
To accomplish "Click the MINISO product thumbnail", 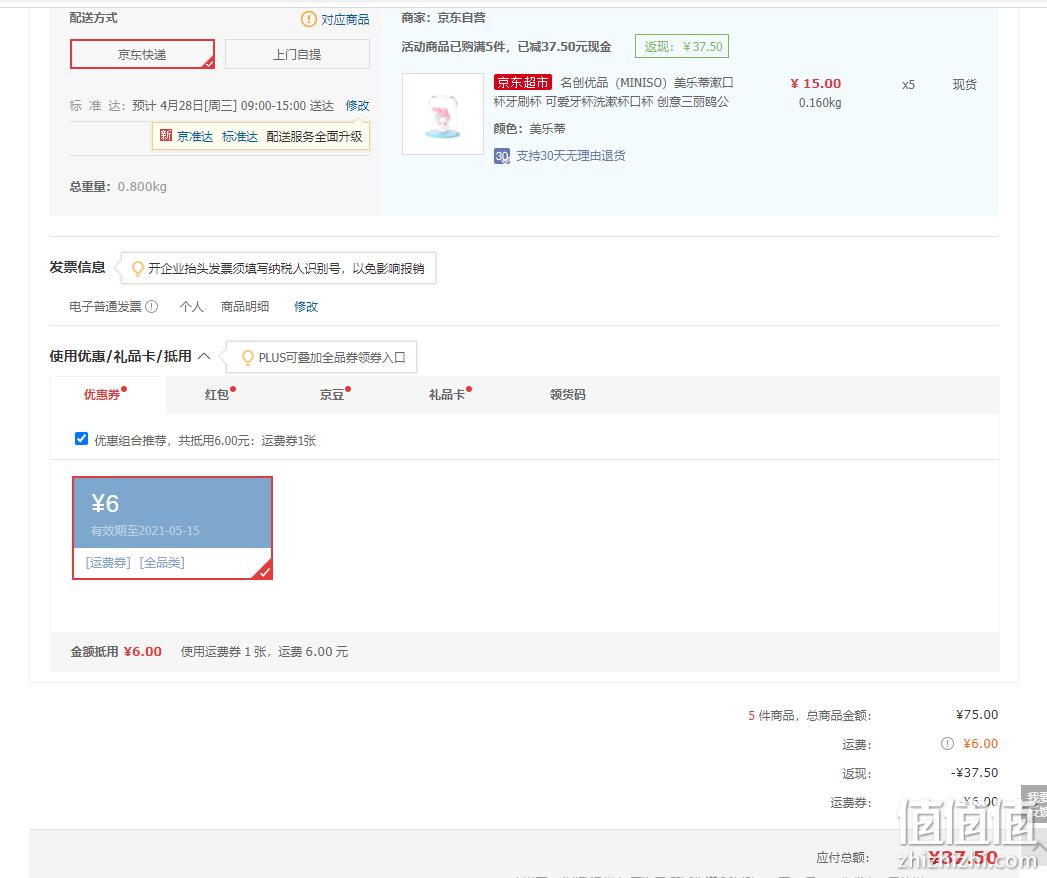I will 443,114.
